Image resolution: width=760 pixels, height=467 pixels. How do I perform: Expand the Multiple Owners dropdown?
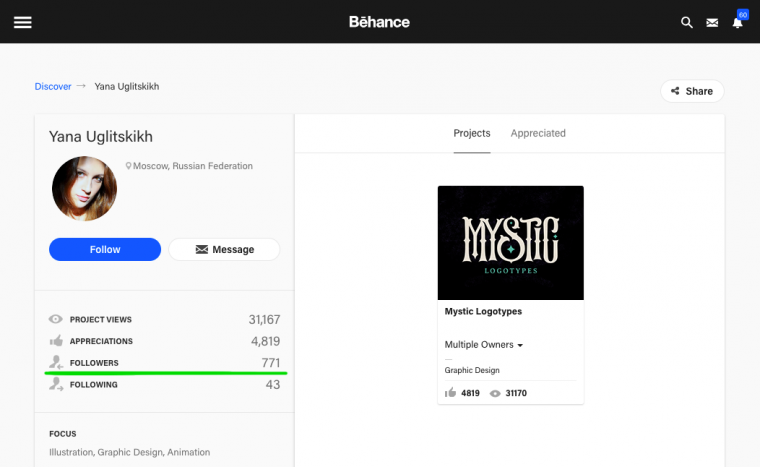pyautogui.click(x=485, y=345)
